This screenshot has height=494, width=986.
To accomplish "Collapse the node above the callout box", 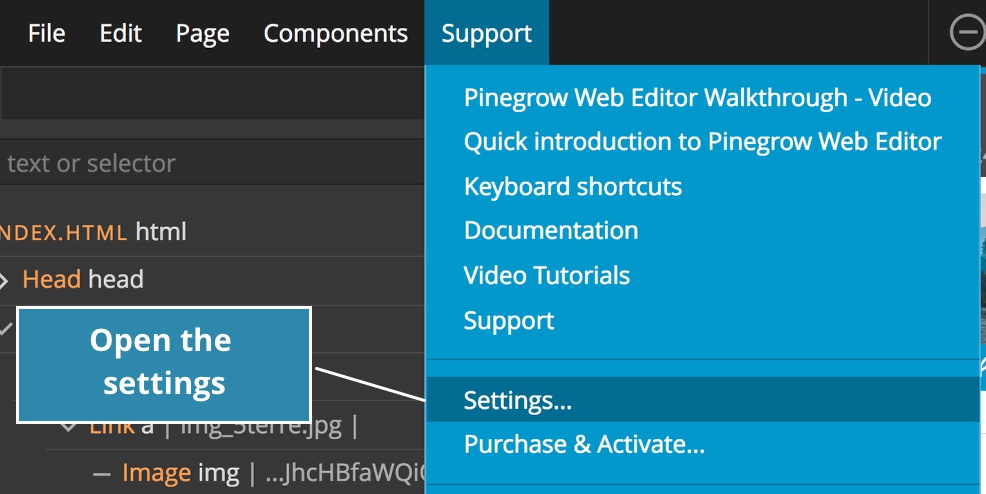I will 5,327.
